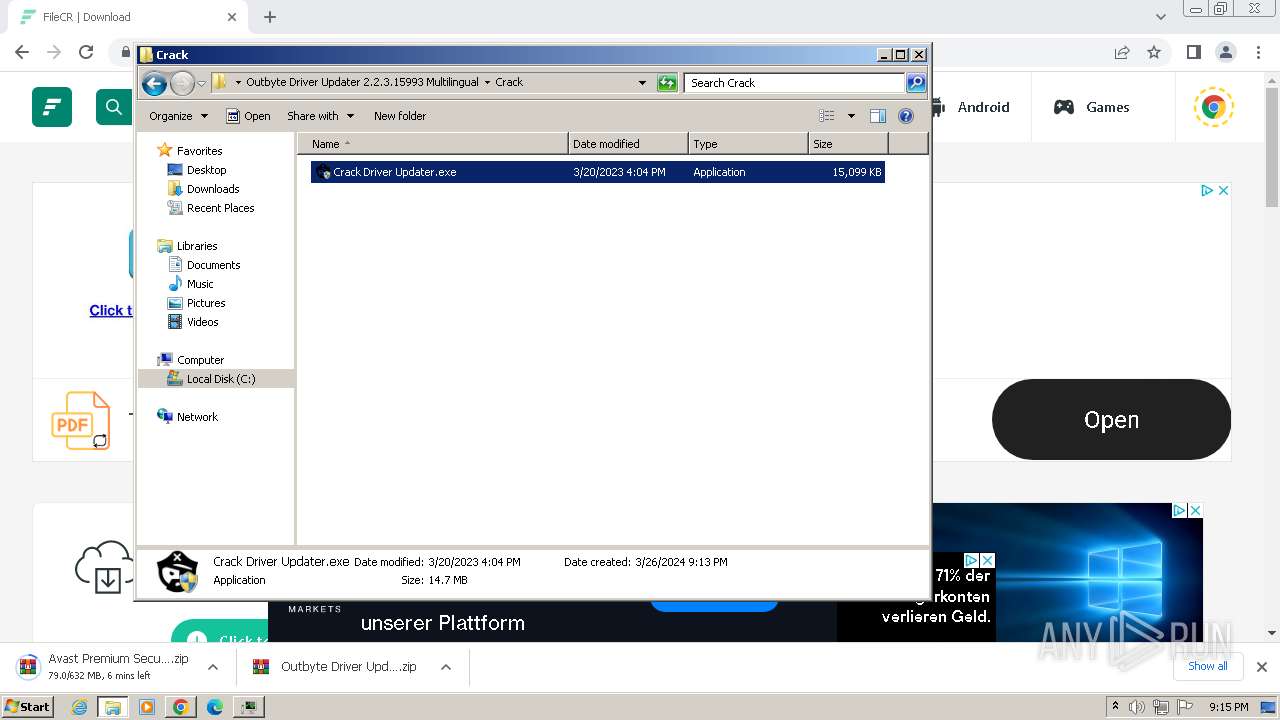Sort by Type column header
This screenshot has height=720, width=1280.
(x=748, y=144)
